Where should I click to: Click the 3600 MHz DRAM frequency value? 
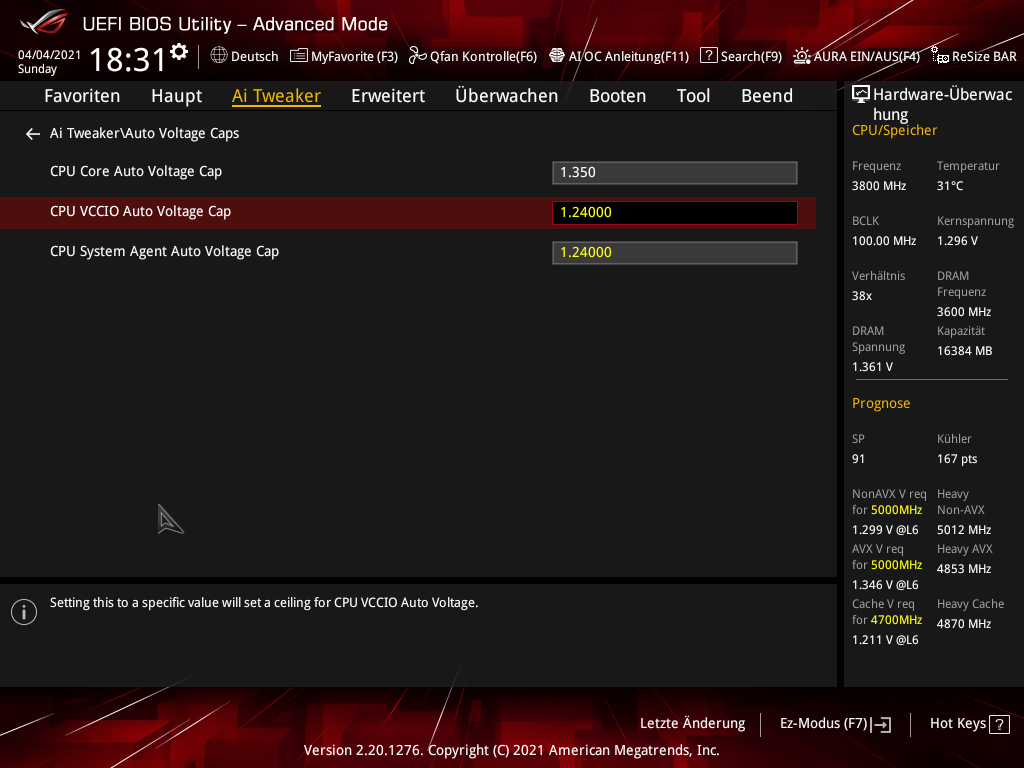pos(964,312)
